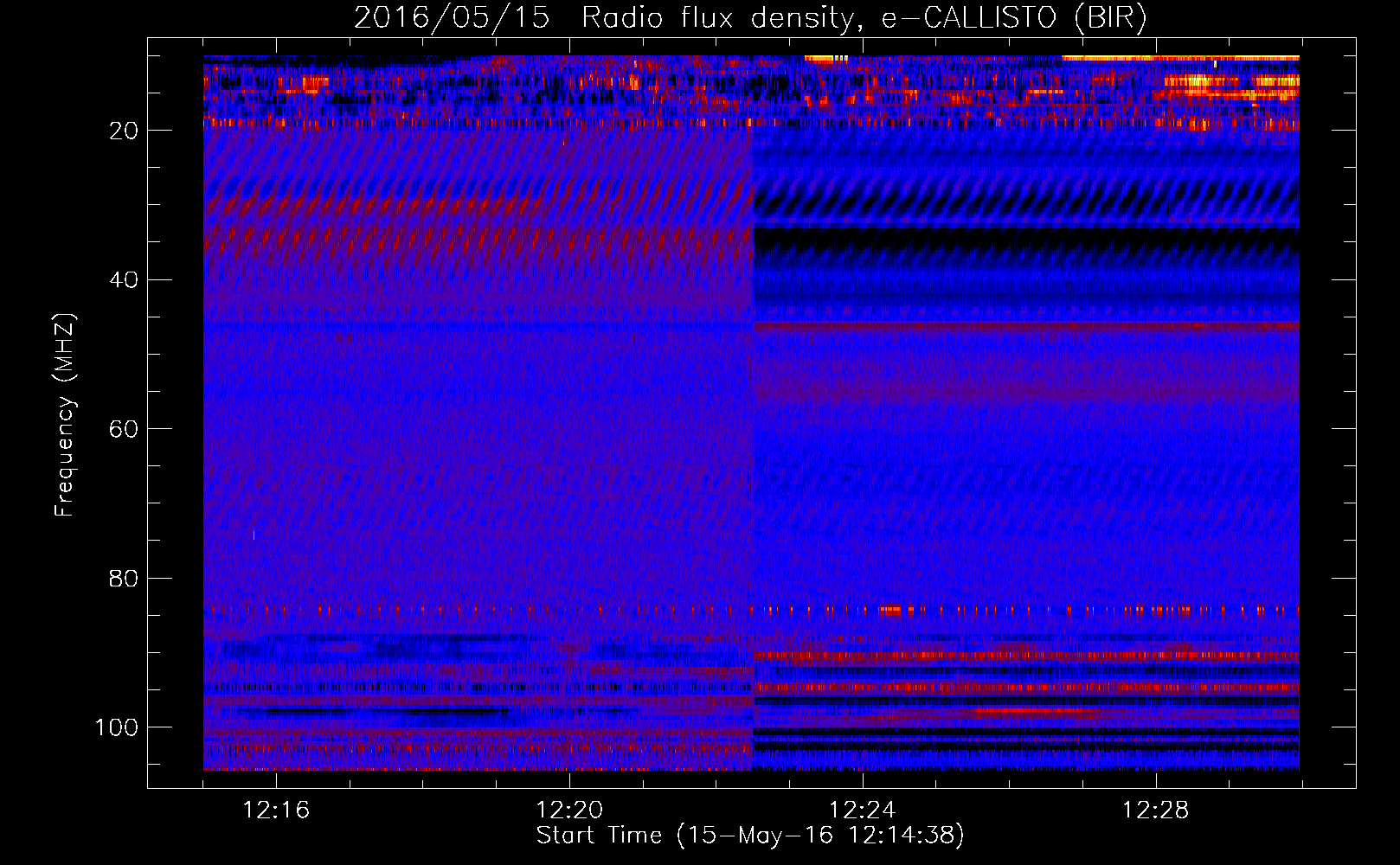
Task: Click the time tick label "12:20"
Action: [569, 811]
